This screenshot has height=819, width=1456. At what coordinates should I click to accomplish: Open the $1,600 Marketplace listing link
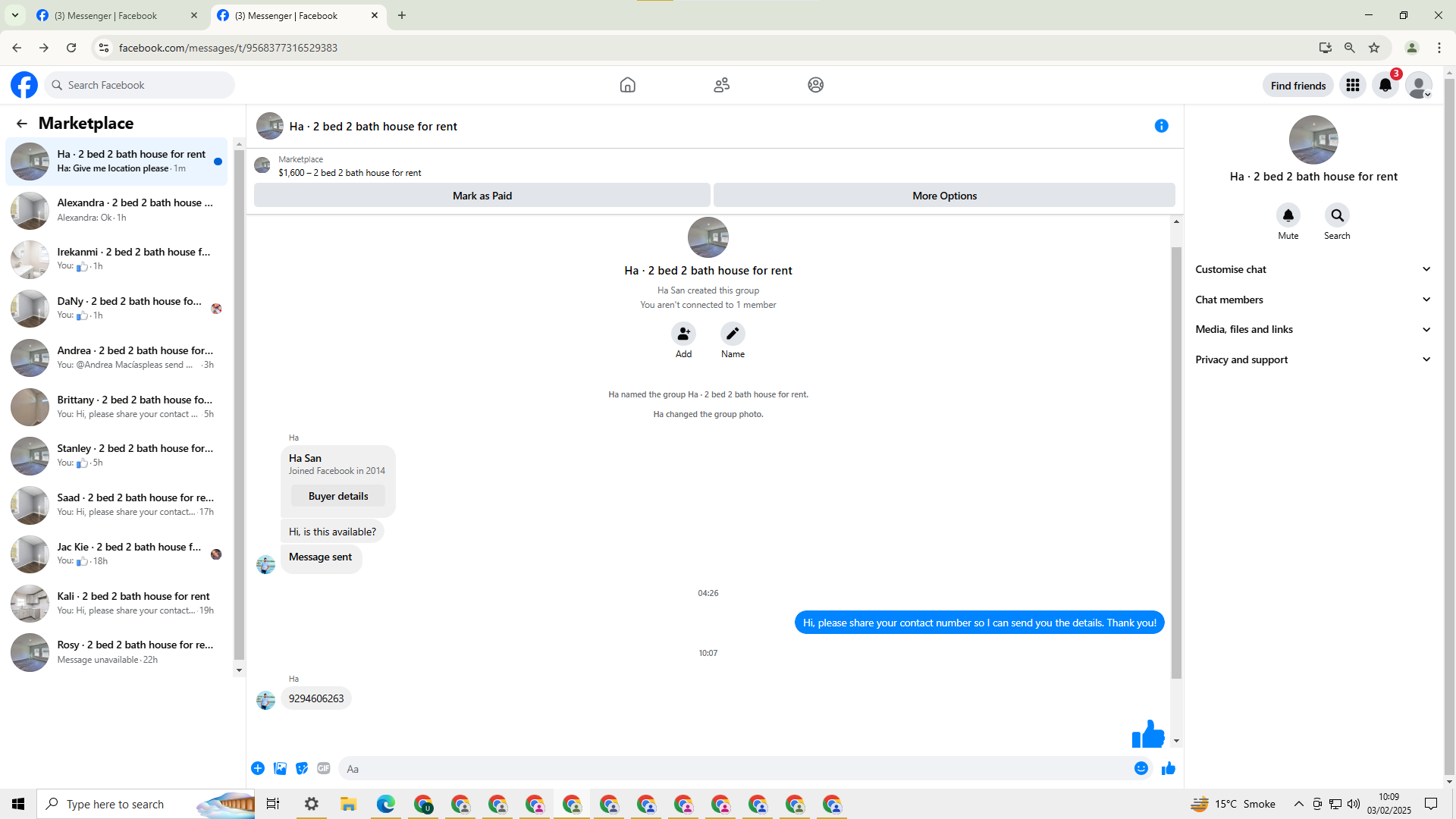350,173
